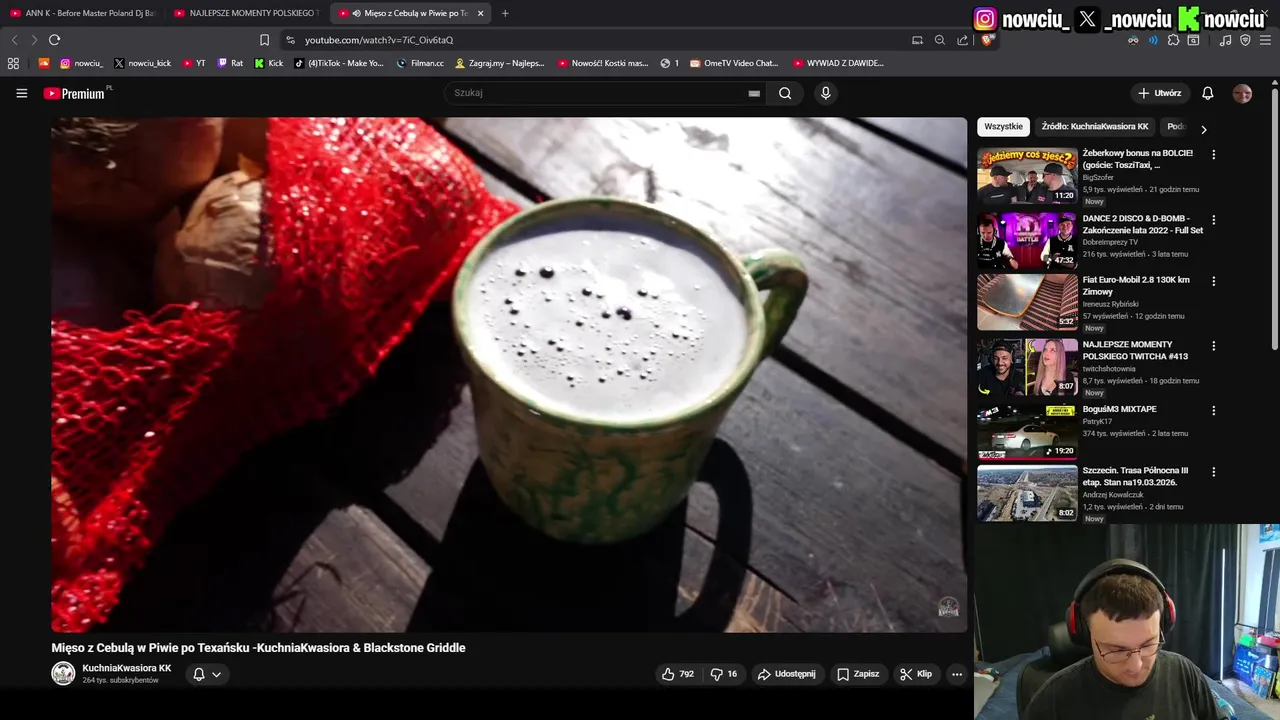Open options for Żeberkowy bonus video
This screenshot has height=720, width=1280.
(1214, 155)
